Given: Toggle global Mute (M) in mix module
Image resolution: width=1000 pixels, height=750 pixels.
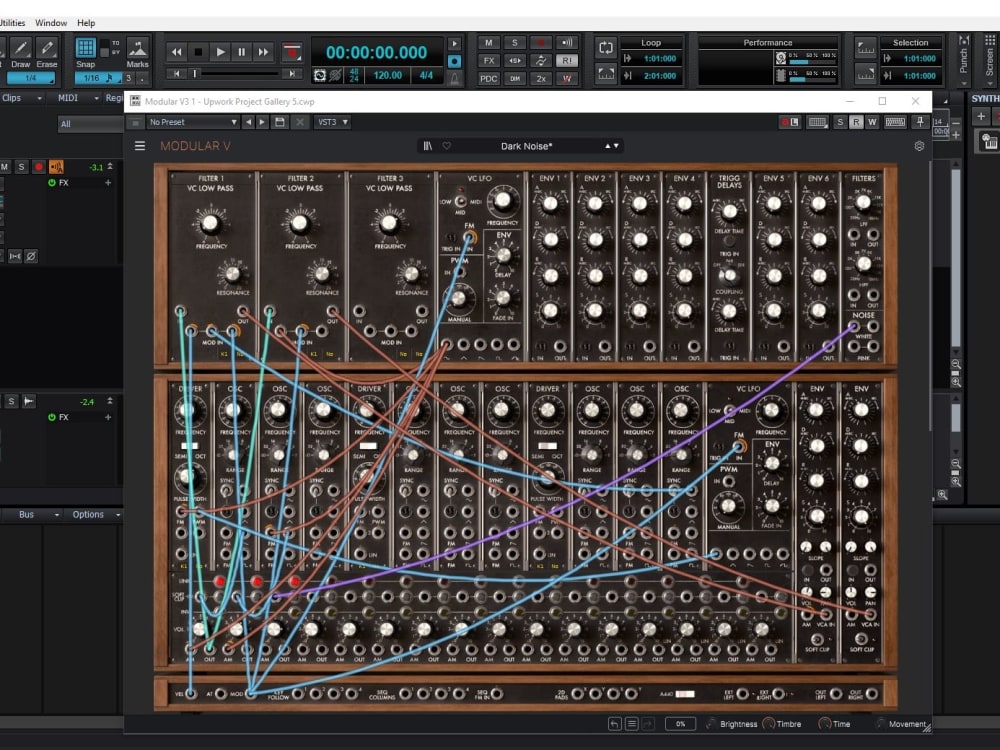Looking at the screenshot, I should click(x=489, y=43).
